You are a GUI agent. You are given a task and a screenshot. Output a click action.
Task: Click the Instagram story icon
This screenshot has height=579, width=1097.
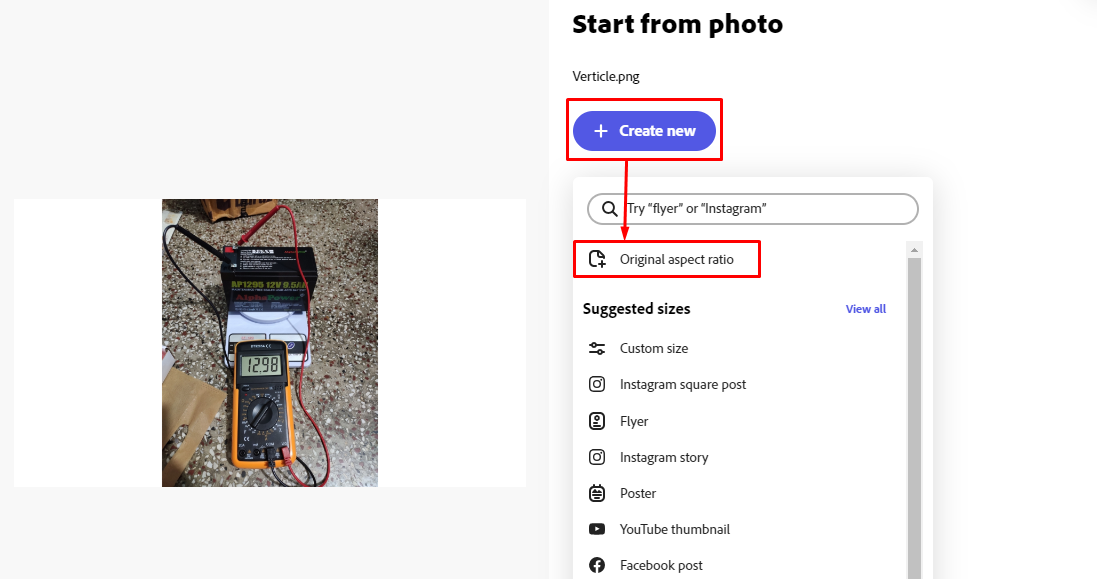[597, 457]
